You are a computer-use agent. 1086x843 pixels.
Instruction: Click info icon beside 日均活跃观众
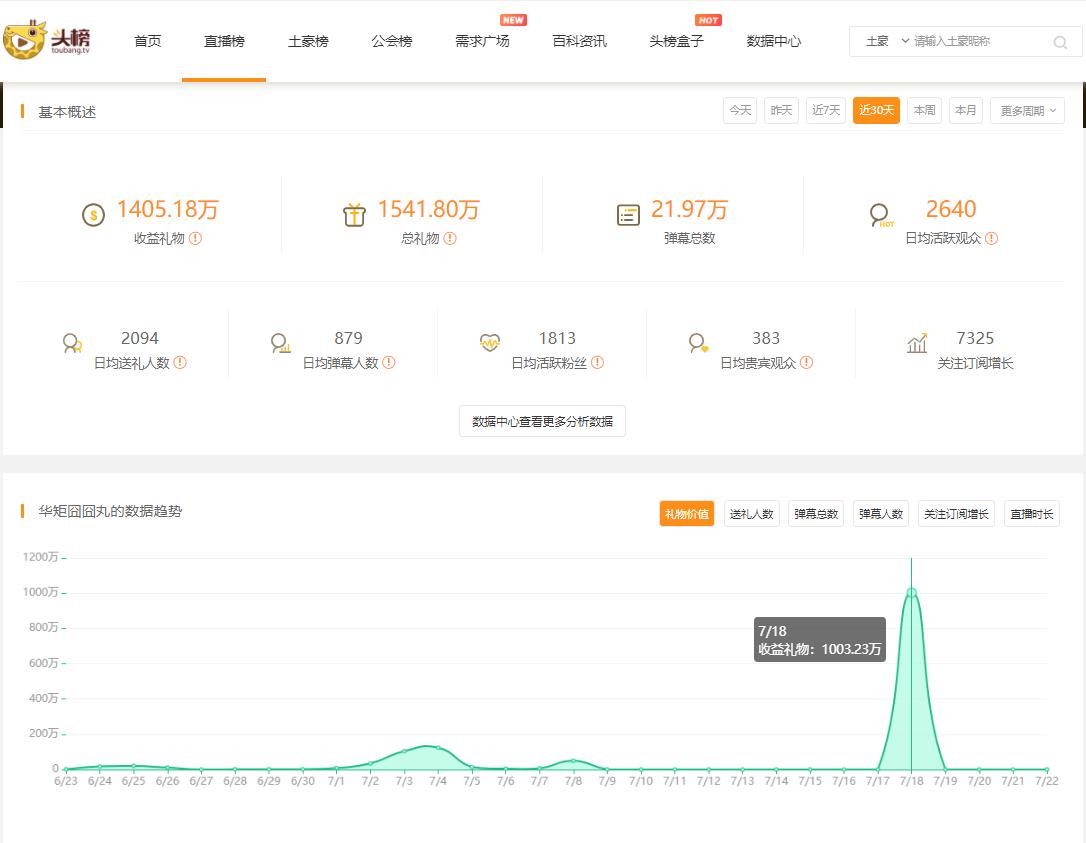click(x=991, y=238)
